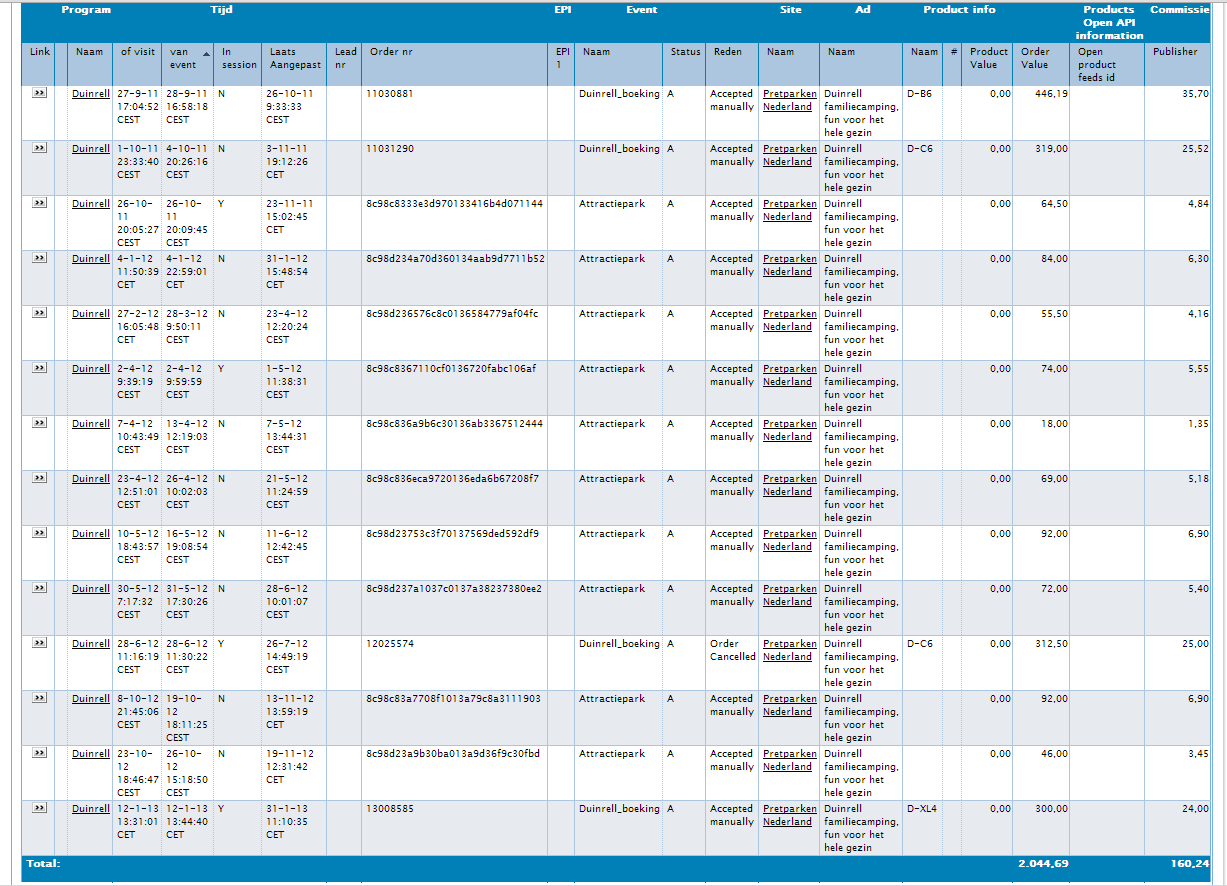Open link arrow icon in row visited 10-5-12
The width and height of the screenshot is (1227, 886).
[x=39, y=533]
